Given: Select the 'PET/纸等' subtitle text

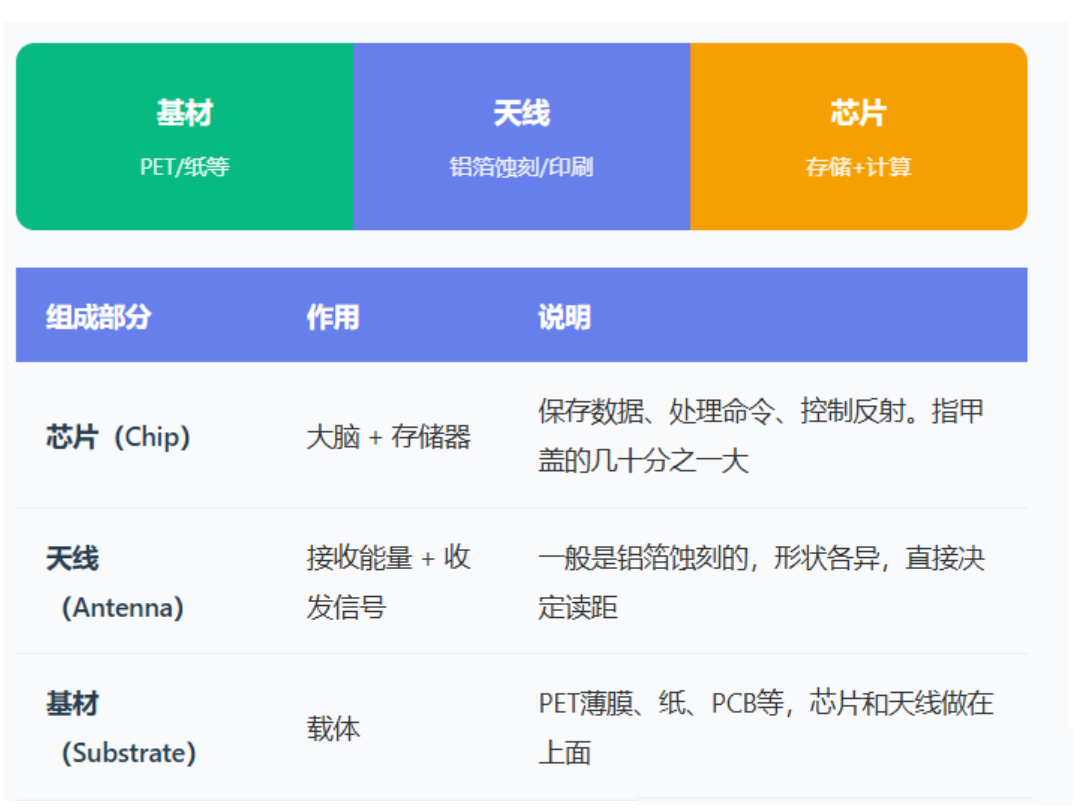Looking at the screenshot, I should [184, 167].
